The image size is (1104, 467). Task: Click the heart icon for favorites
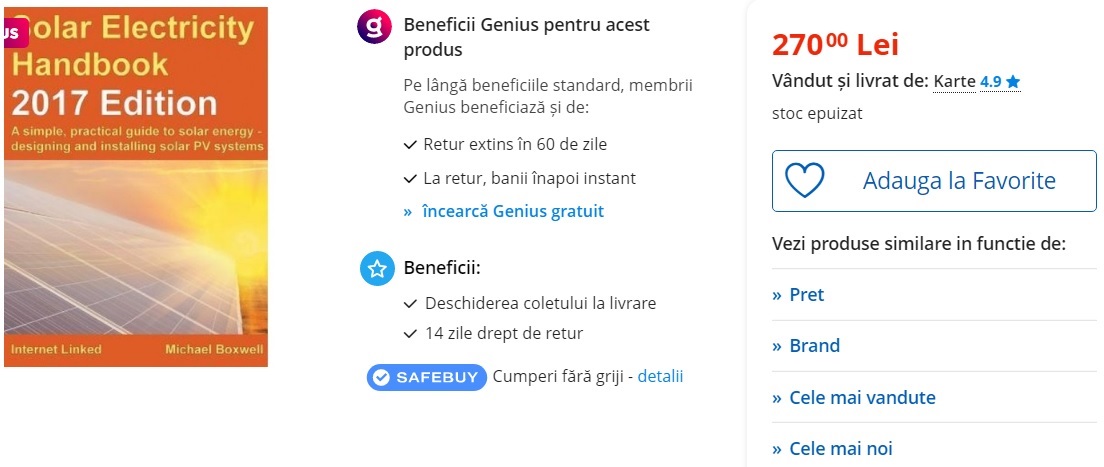tap(804, 180)
